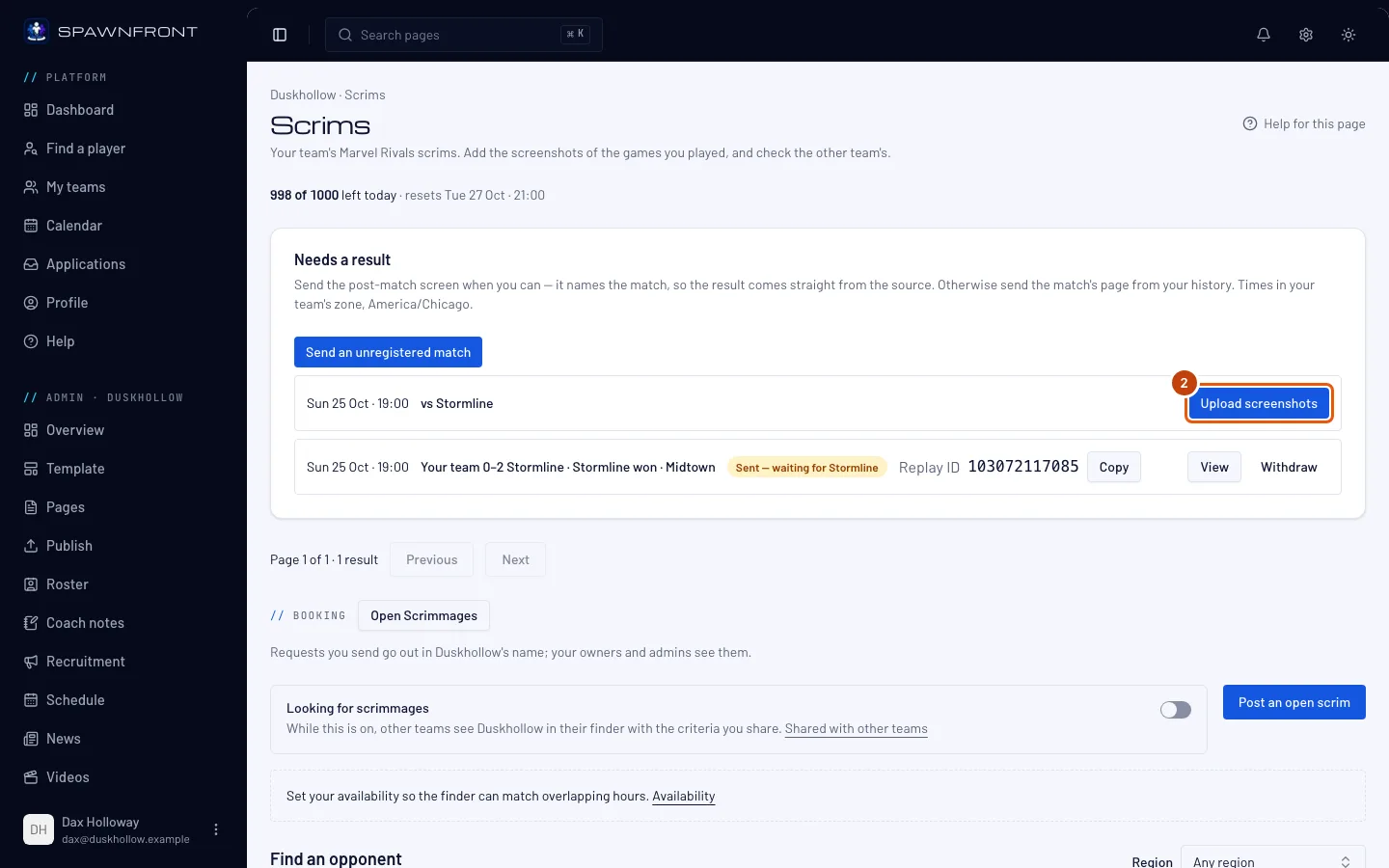
Task: Click Post an open scrim
Action: click(1294, 702)
